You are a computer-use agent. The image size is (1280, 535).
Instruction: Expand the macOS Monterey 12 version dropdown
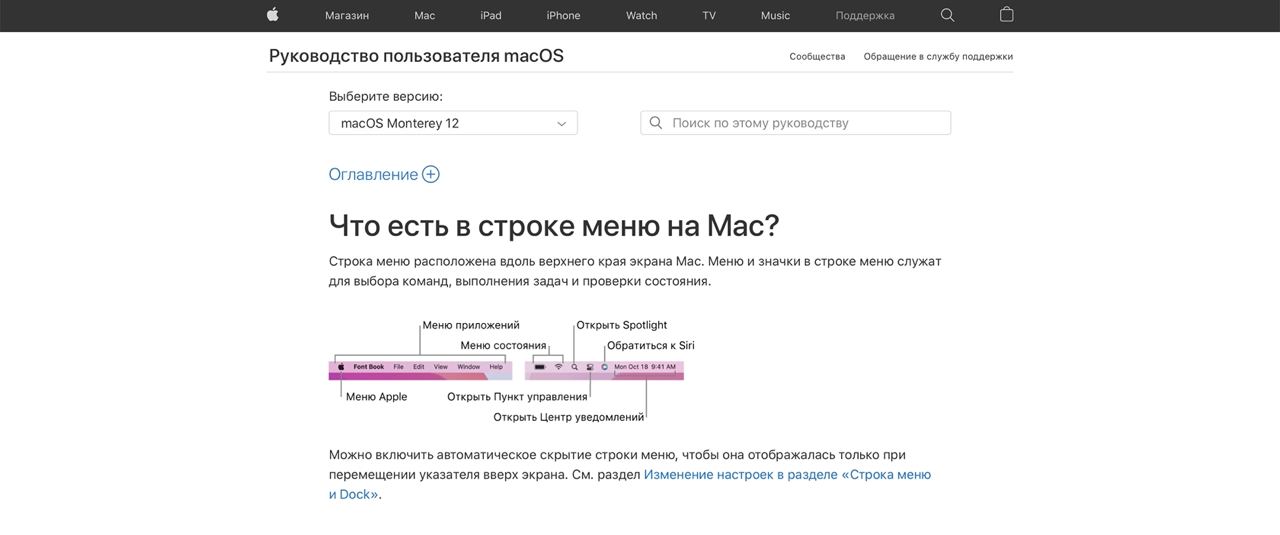point(453,123)
